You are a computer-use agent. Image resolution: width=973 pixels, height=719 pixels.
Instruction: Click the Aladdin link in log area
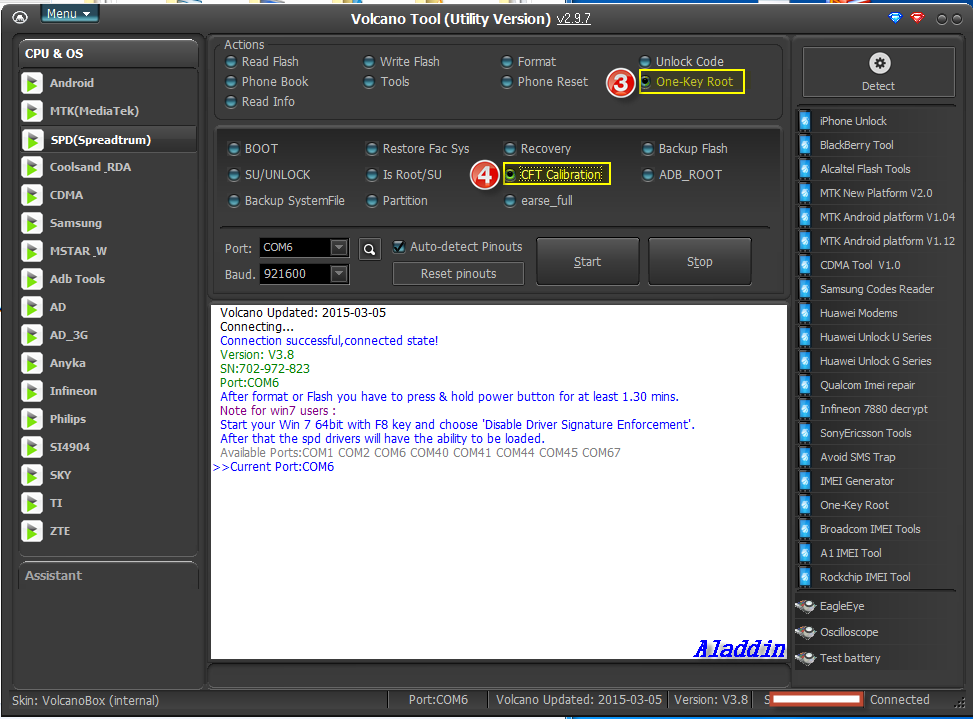tap(739, 649)
